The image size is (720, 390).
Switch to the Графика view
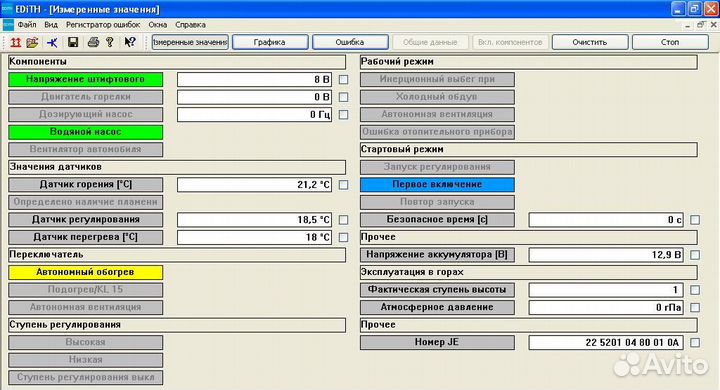(x=270, y=42)
